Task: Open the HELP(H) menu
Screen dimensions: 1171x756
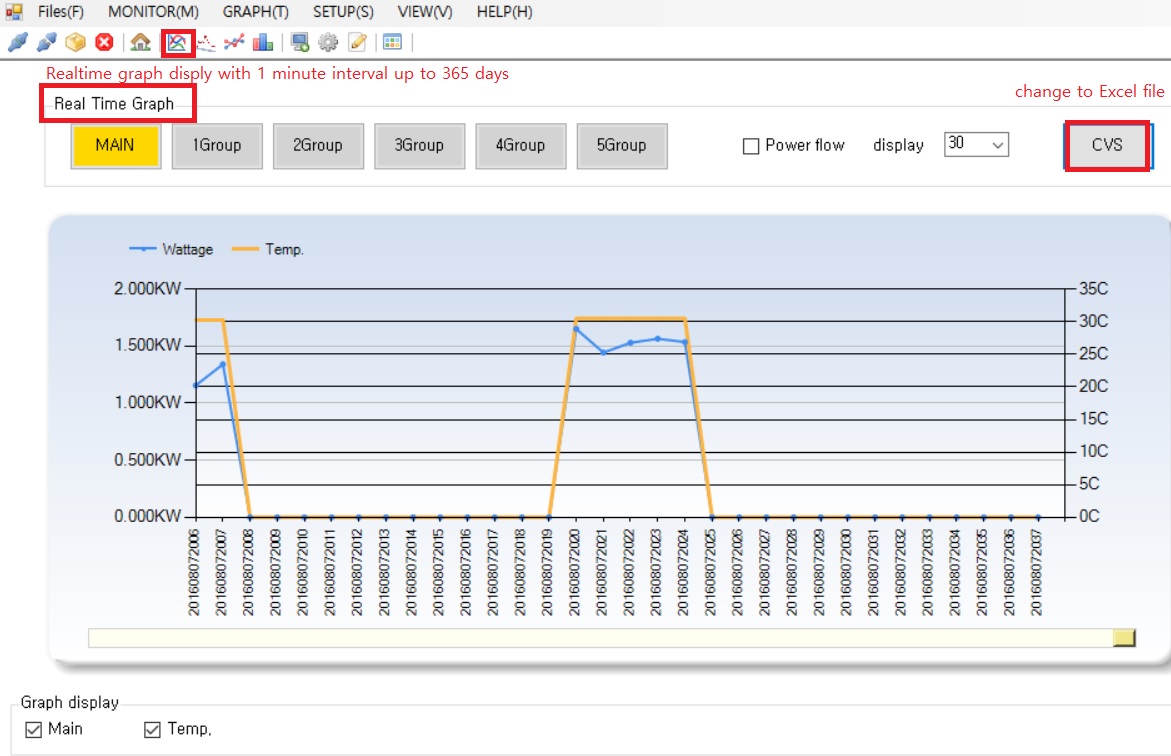Action: tap(504, 12)
